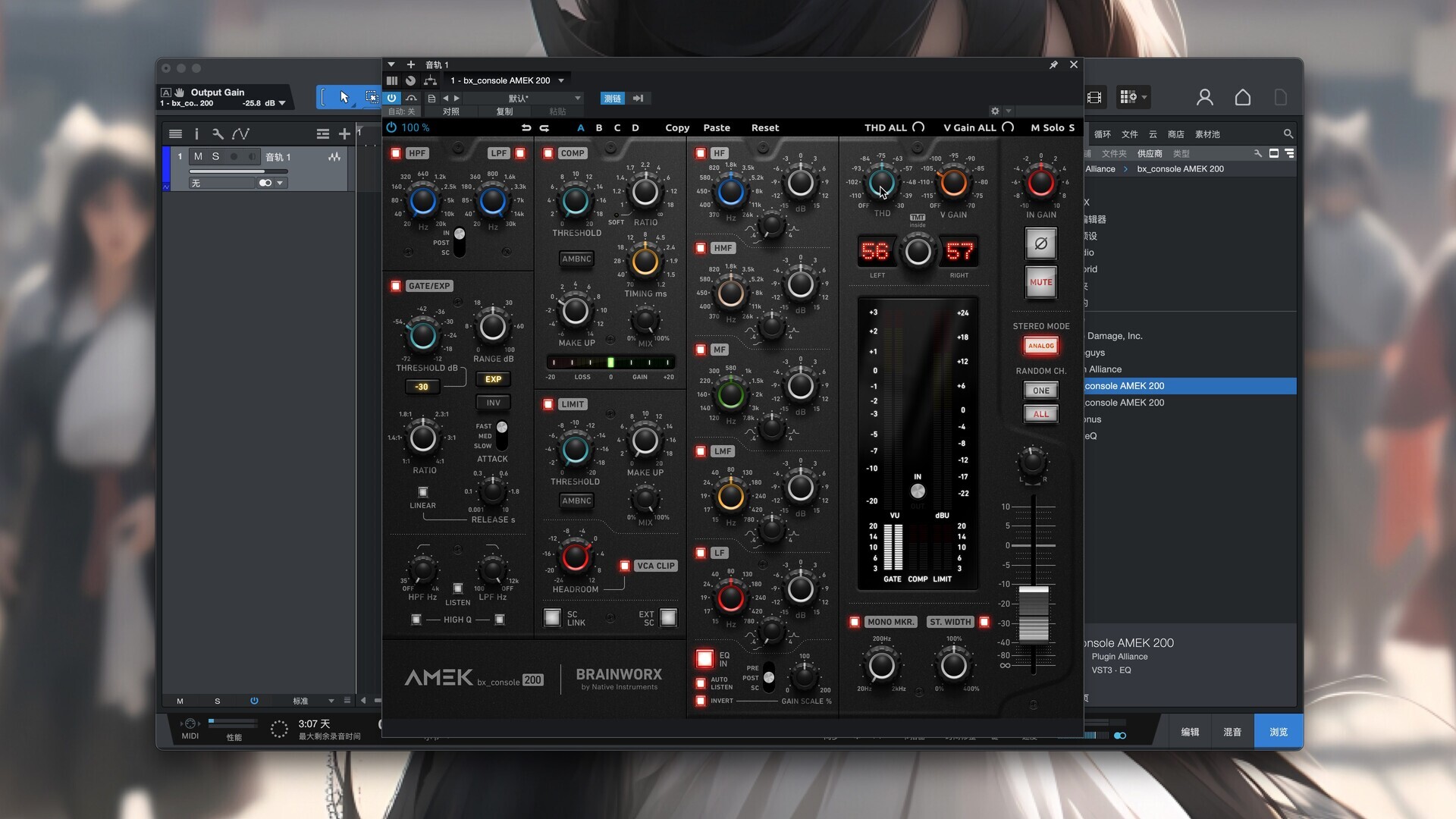The image size is (1456, 819).
Task: Open the video player film icon
Action: 1094,97
